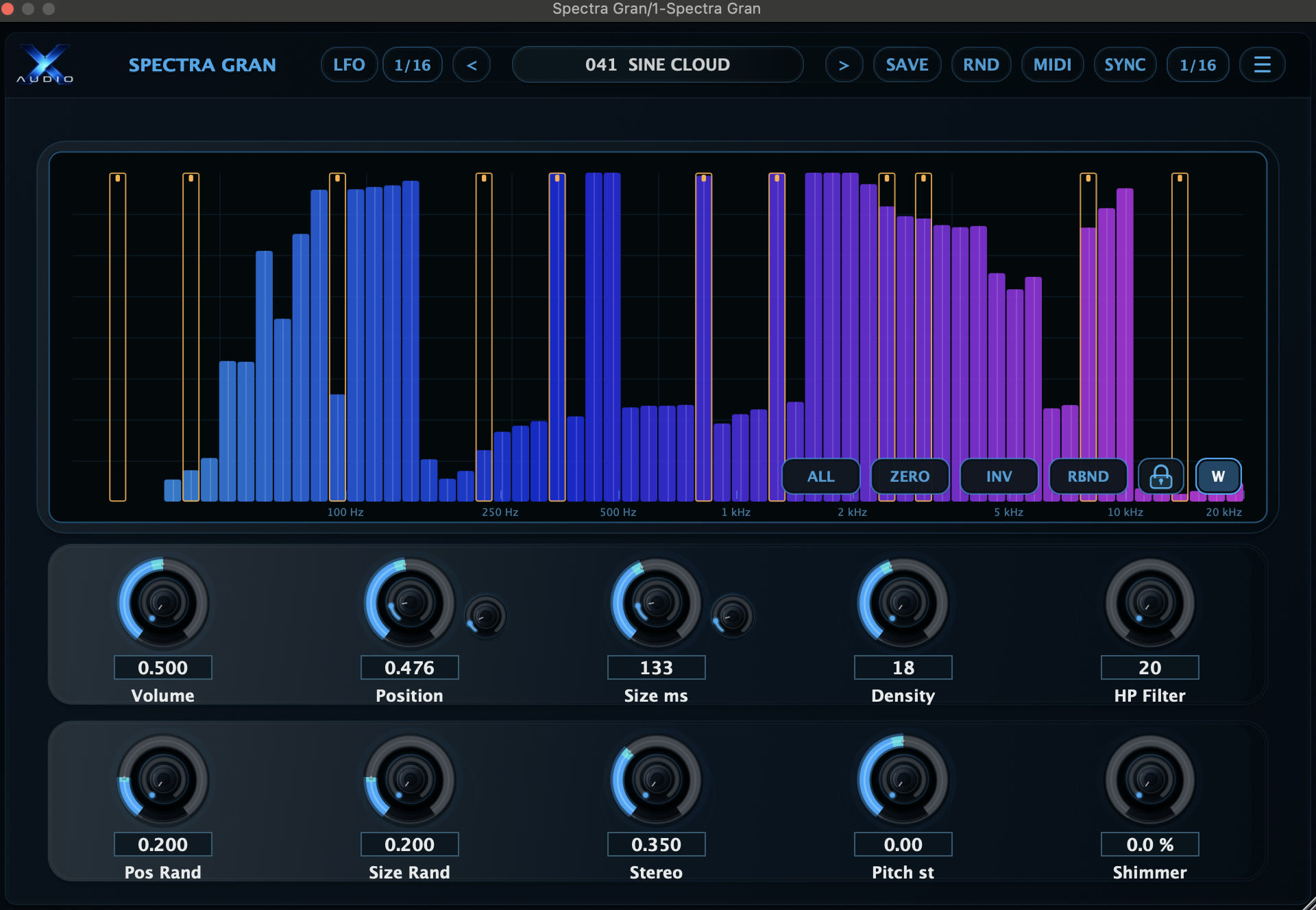Click the 500 Hz frequency label

click(x=618, y=512)
